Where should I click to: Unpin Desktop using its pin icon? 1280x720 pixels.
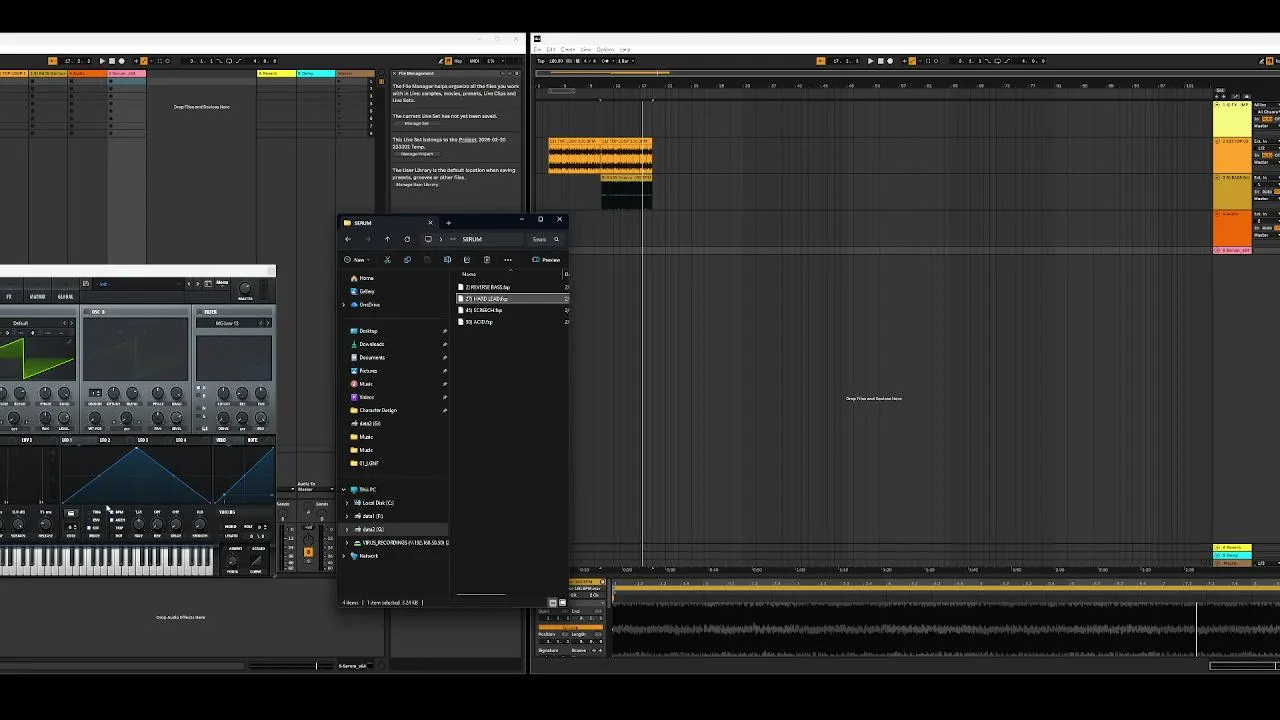coord(445,331)
